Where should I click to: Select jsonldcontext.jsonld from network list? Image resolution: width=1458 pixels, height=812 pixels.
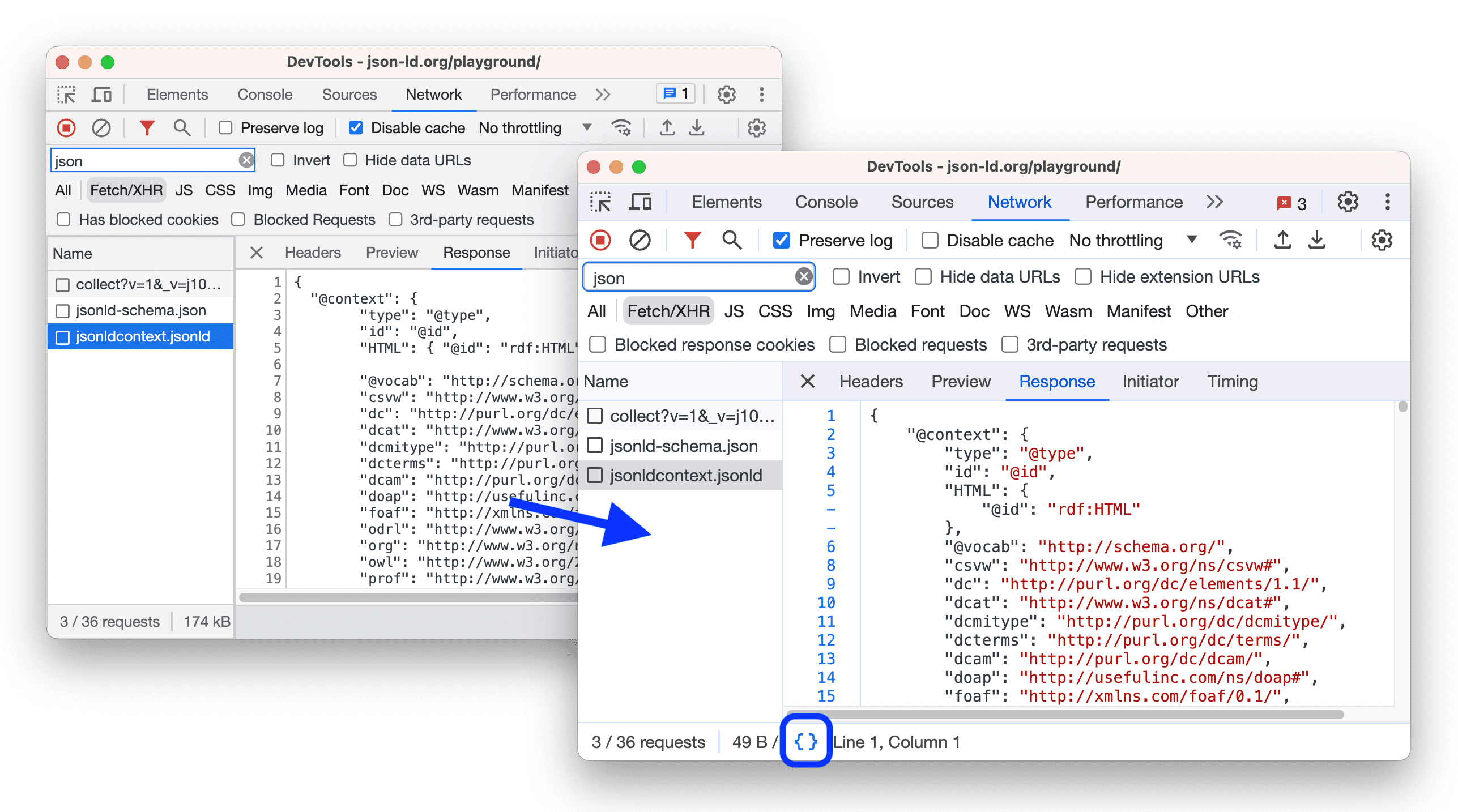point(689,474)
